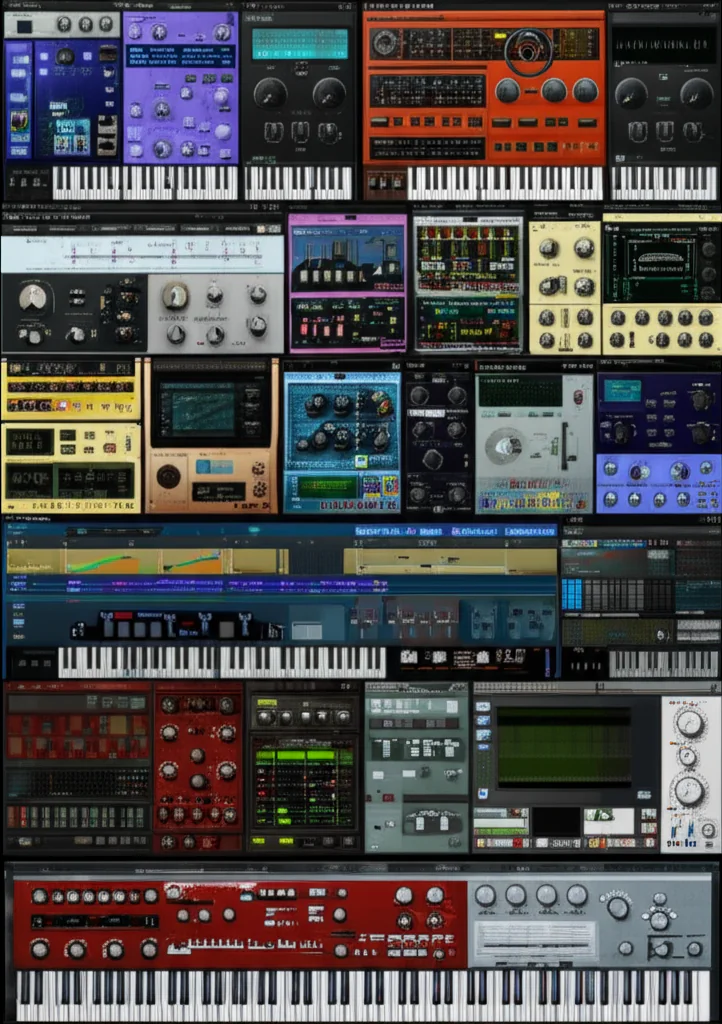Click the teal display above the two black knobs
Screen dimensions: 722x1024
tap(300, 44)
